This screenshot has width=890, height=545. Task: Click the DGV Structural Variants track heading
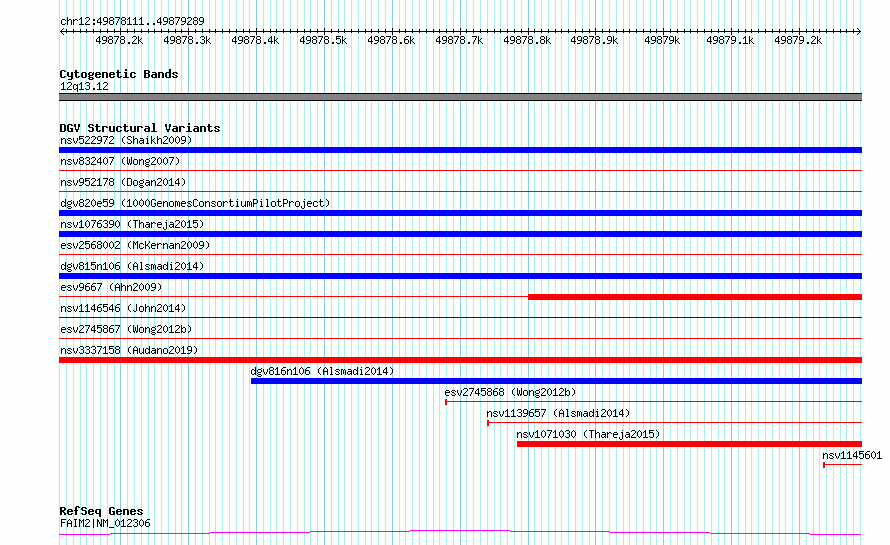[140, 128]
